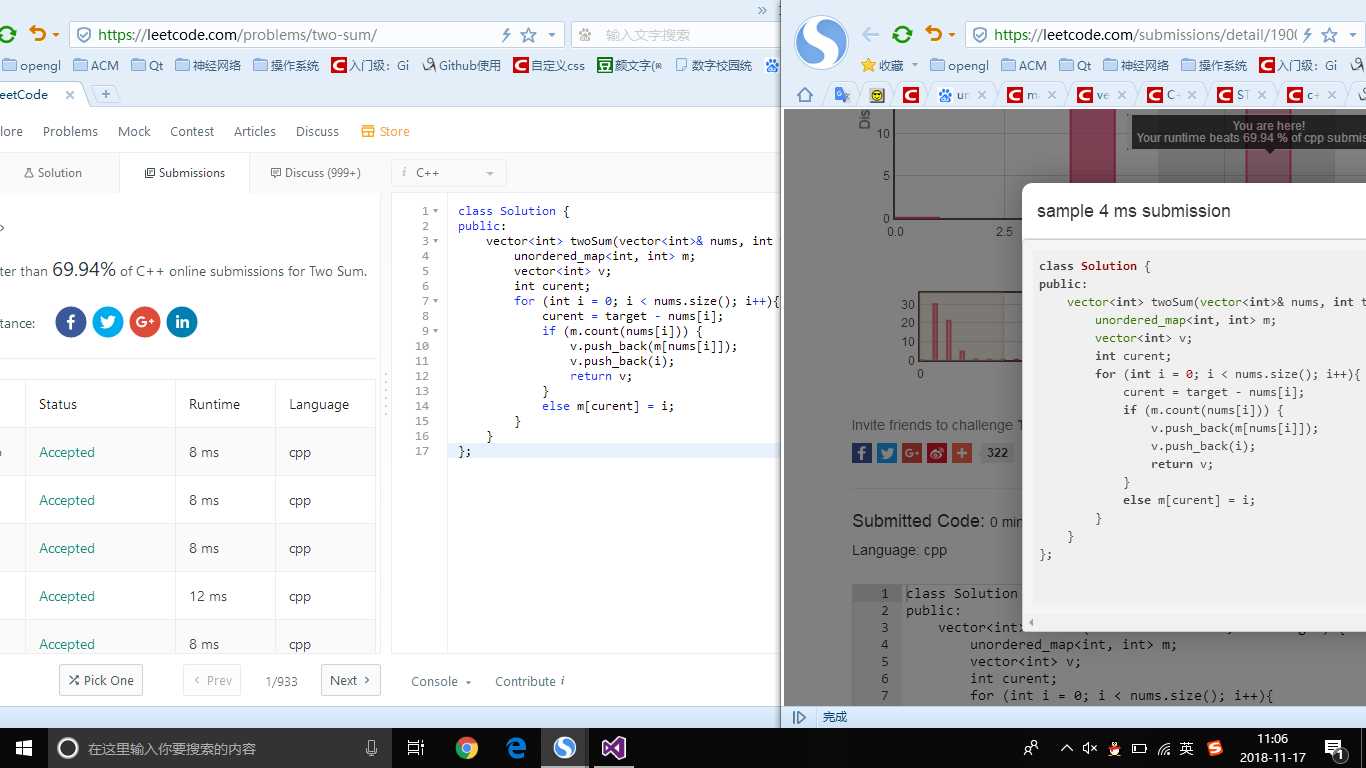Show hidden system tray icons
This screenshot has height=768, width=1366.
[x=1066, y=748]
